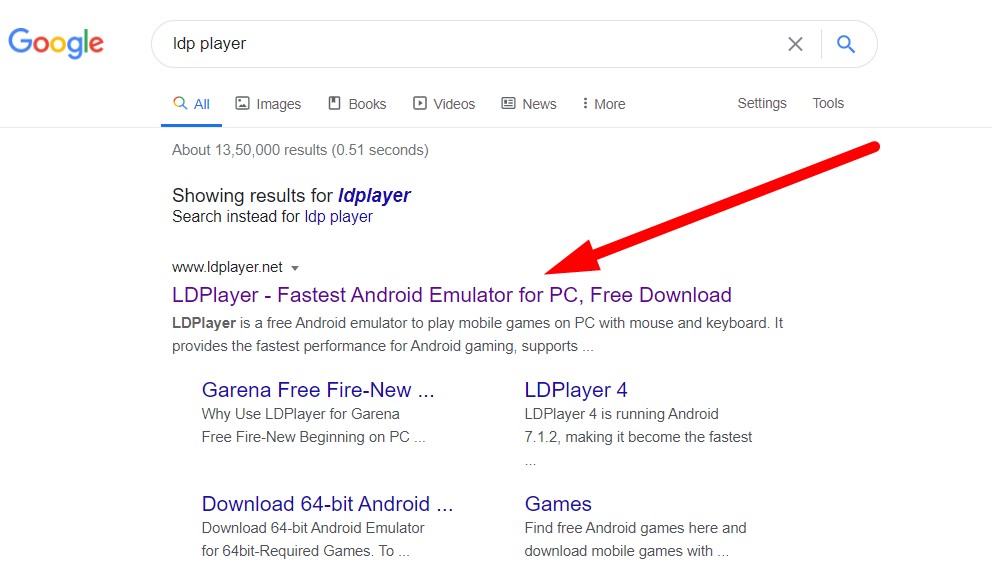This screenshot has height=570, width=992.
Task: Click the blue magnifier search icon
Action: [846, 44]
